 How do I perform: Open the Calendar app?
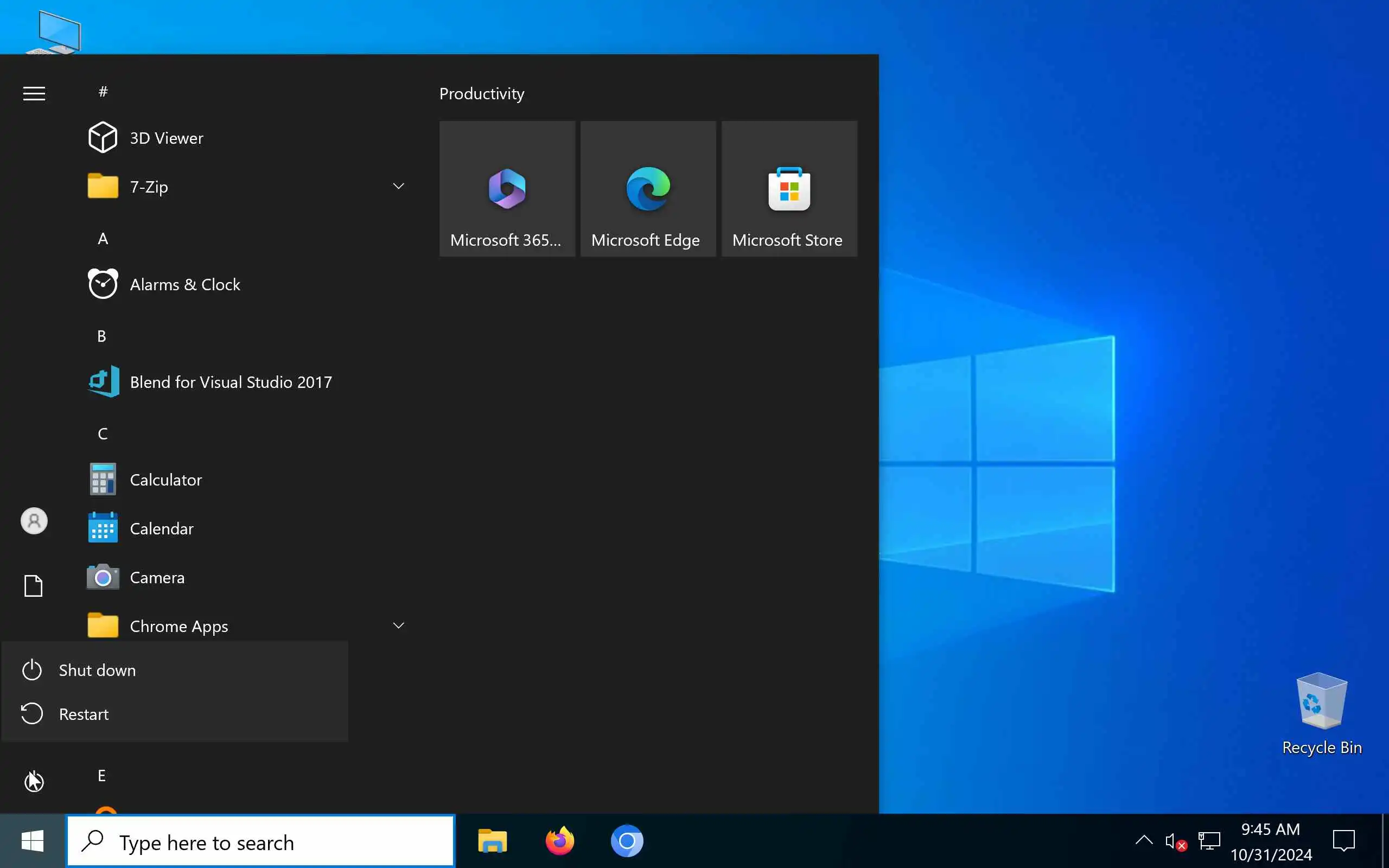click(x=161, y=528)
